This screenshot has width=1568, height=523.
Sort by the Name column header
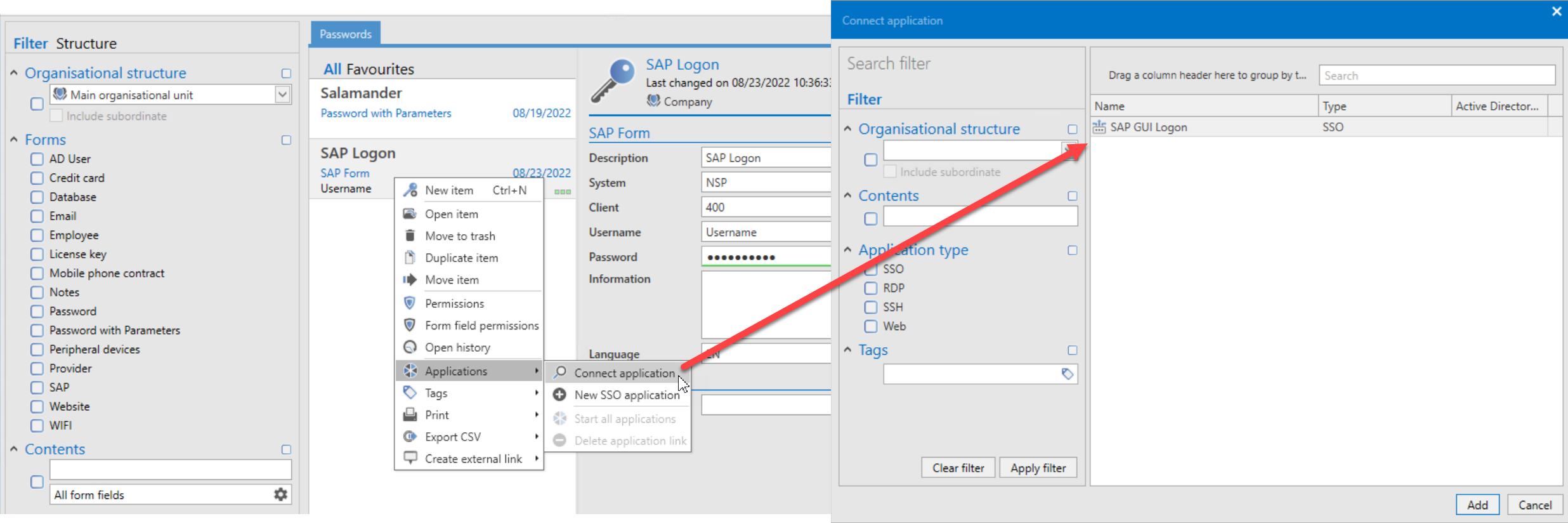point(1204,106)
